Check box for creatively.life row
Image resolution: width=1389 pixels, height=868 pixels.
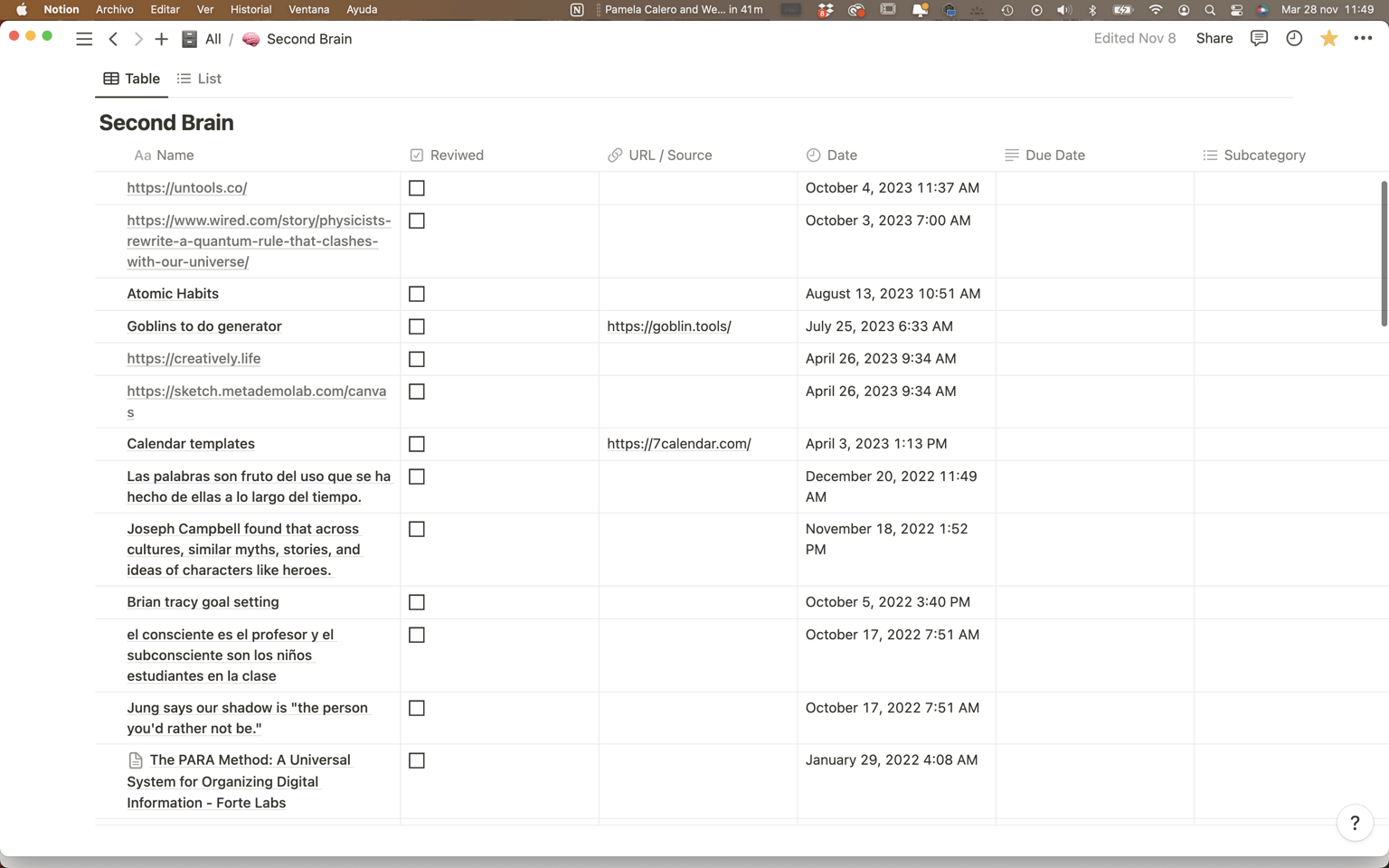click(417, 359)
